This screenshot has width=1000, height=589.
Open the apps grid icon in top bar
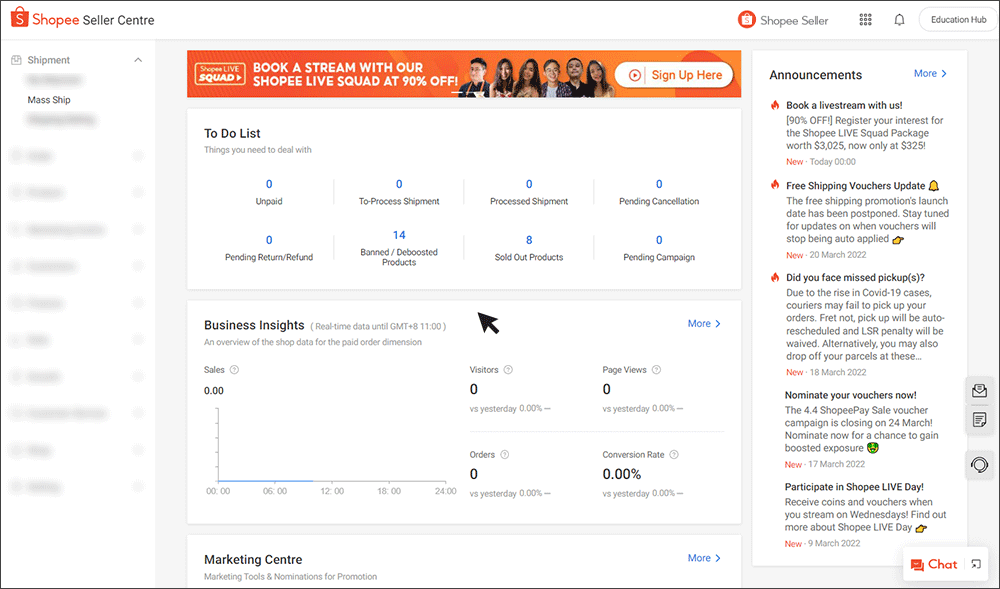865,19
